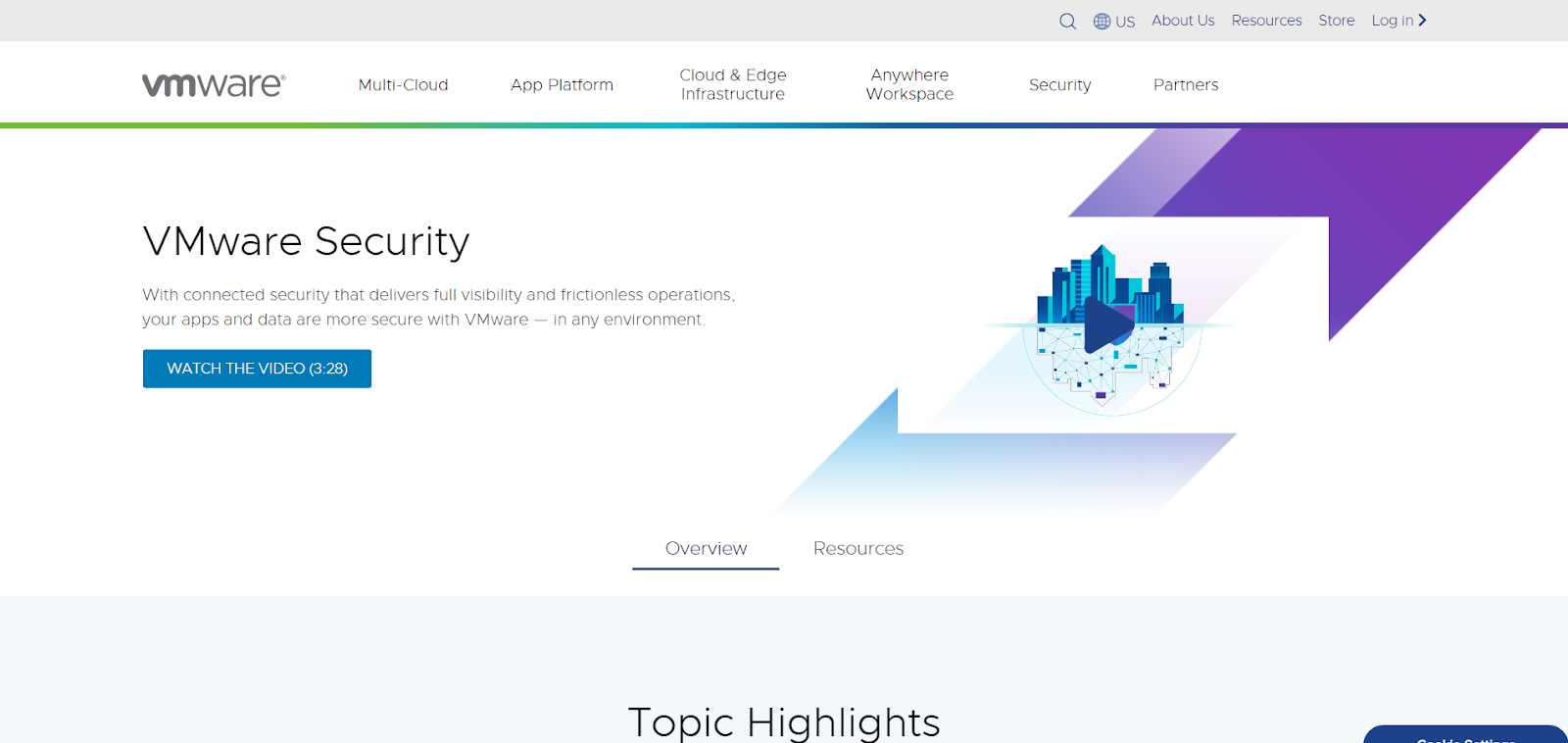Open the Multi-Cloud menu
1568x743 pixels.
click(403, 85)
